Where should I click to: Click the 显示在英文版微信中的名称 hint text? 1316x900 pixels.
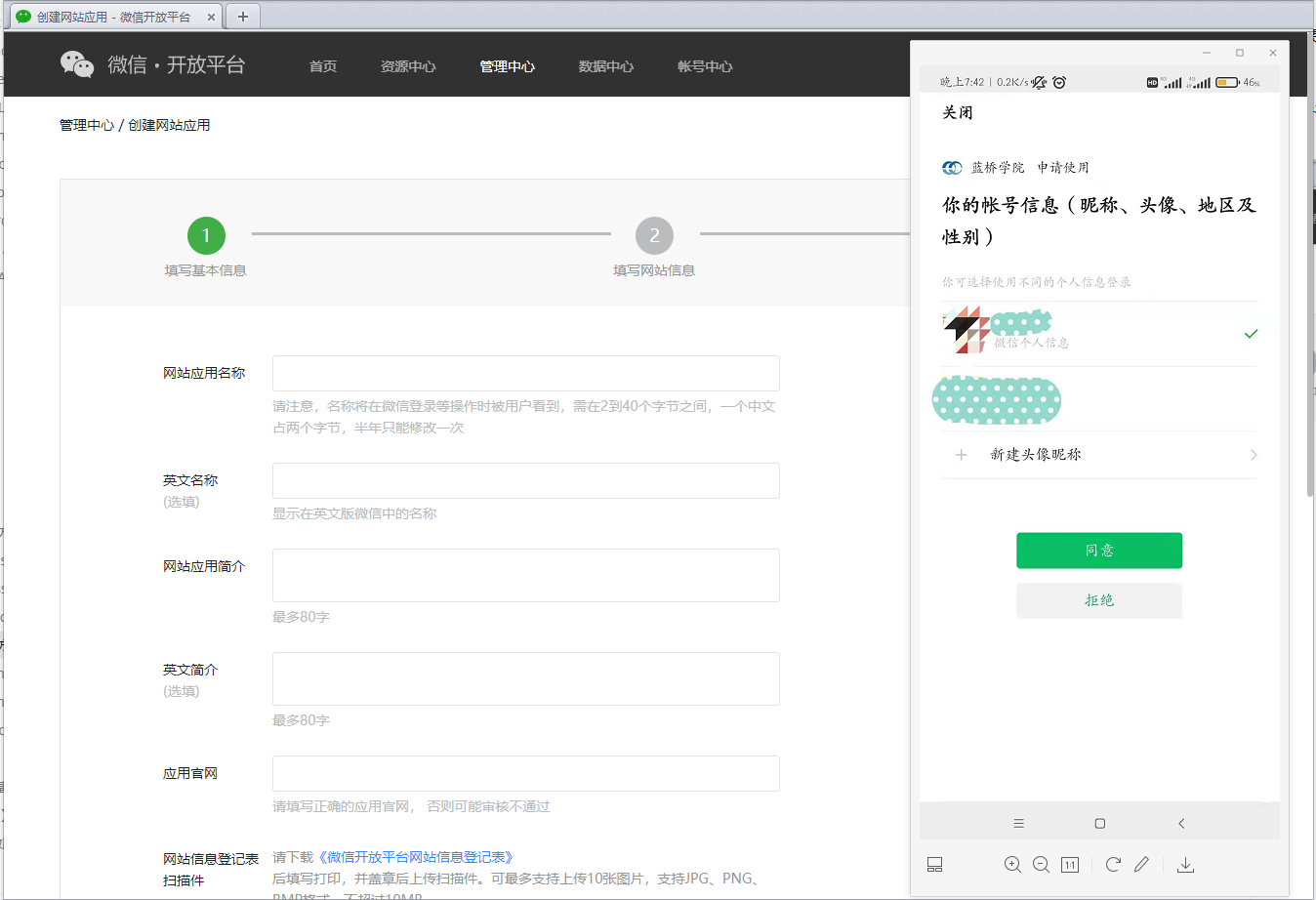(x=354, y=513)
